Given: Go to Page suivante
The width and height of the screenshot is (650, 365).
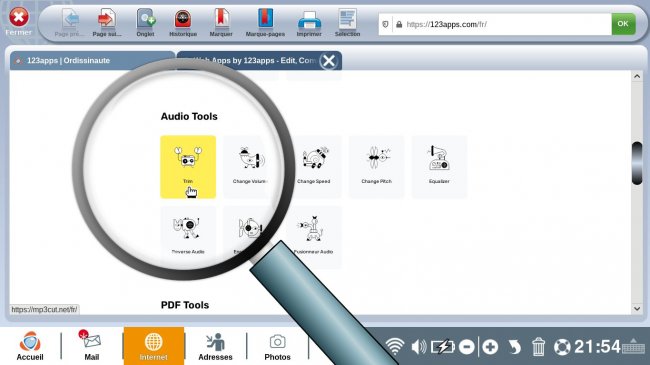Looking at the screenshot, I should (x=107, y=23).
